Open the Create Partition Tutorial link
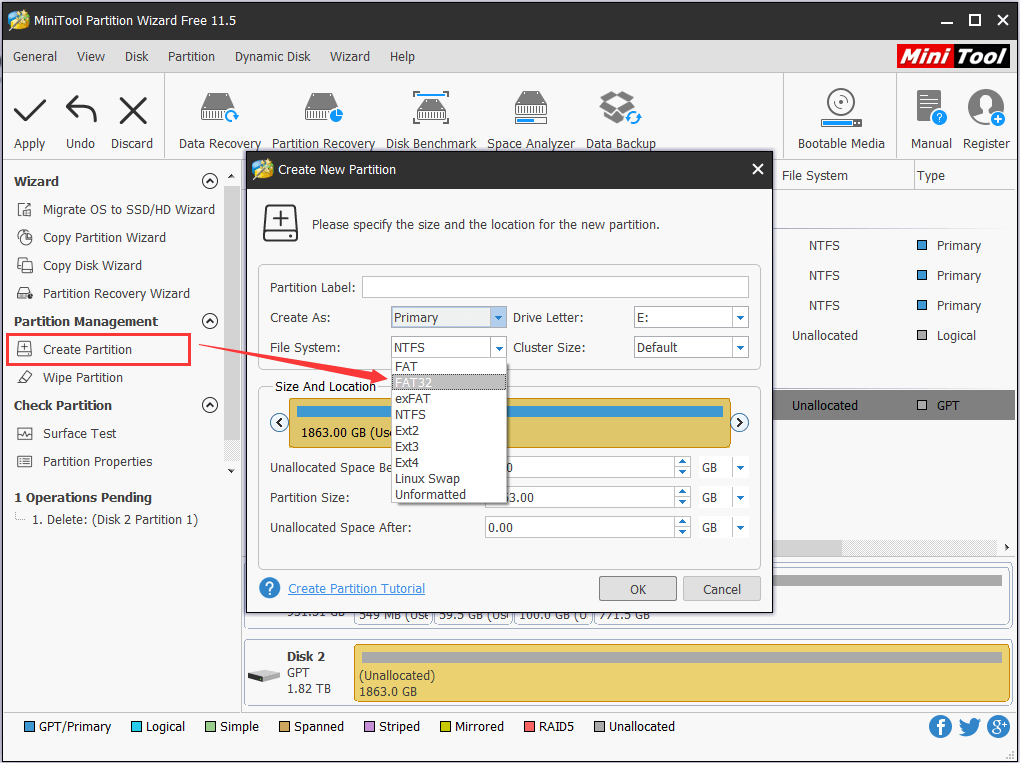 356,588
